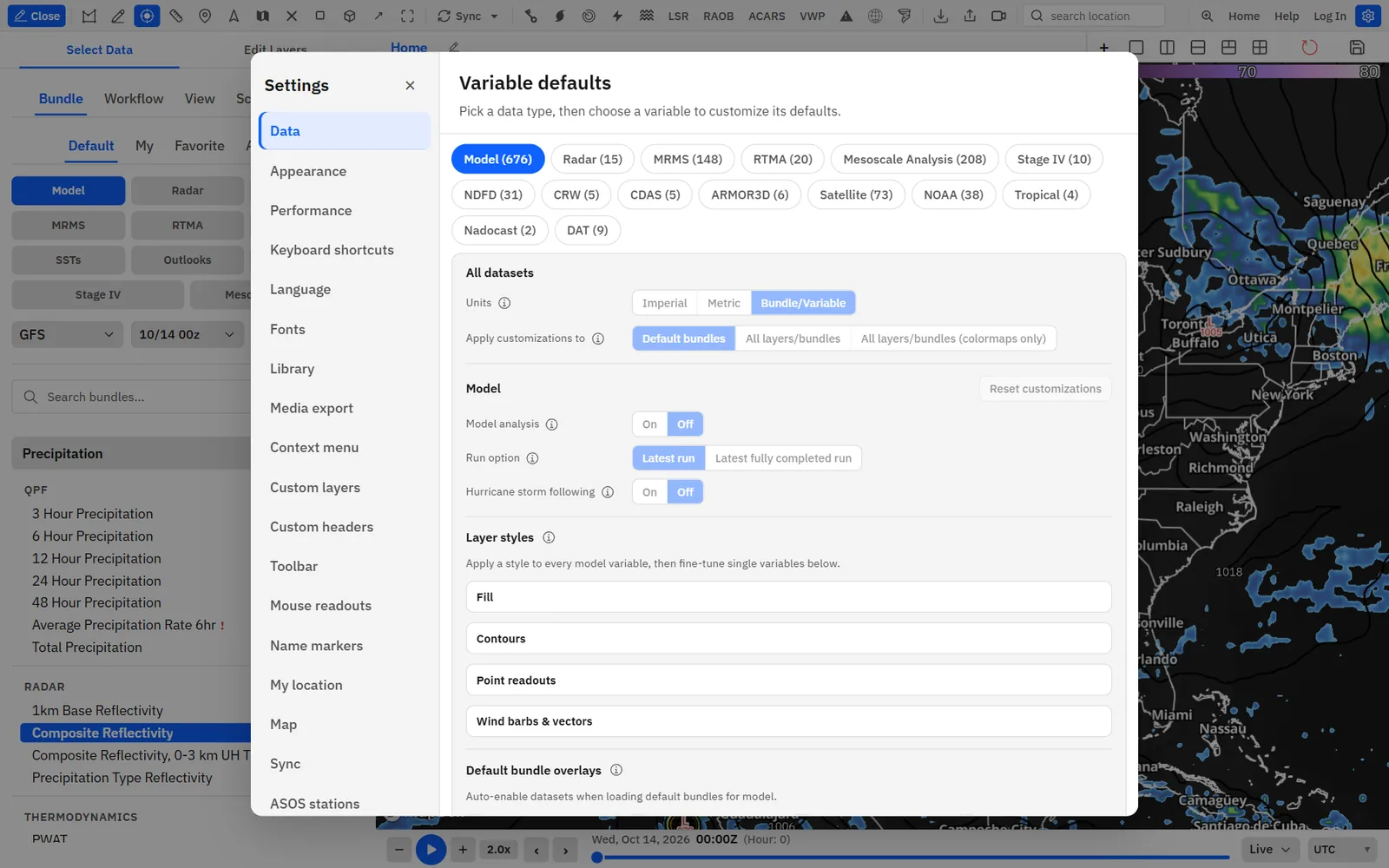This screenshot has height=868, width=1389.
Task: Select the 3D cube tool icon
Action: click(x=349, y=16)
